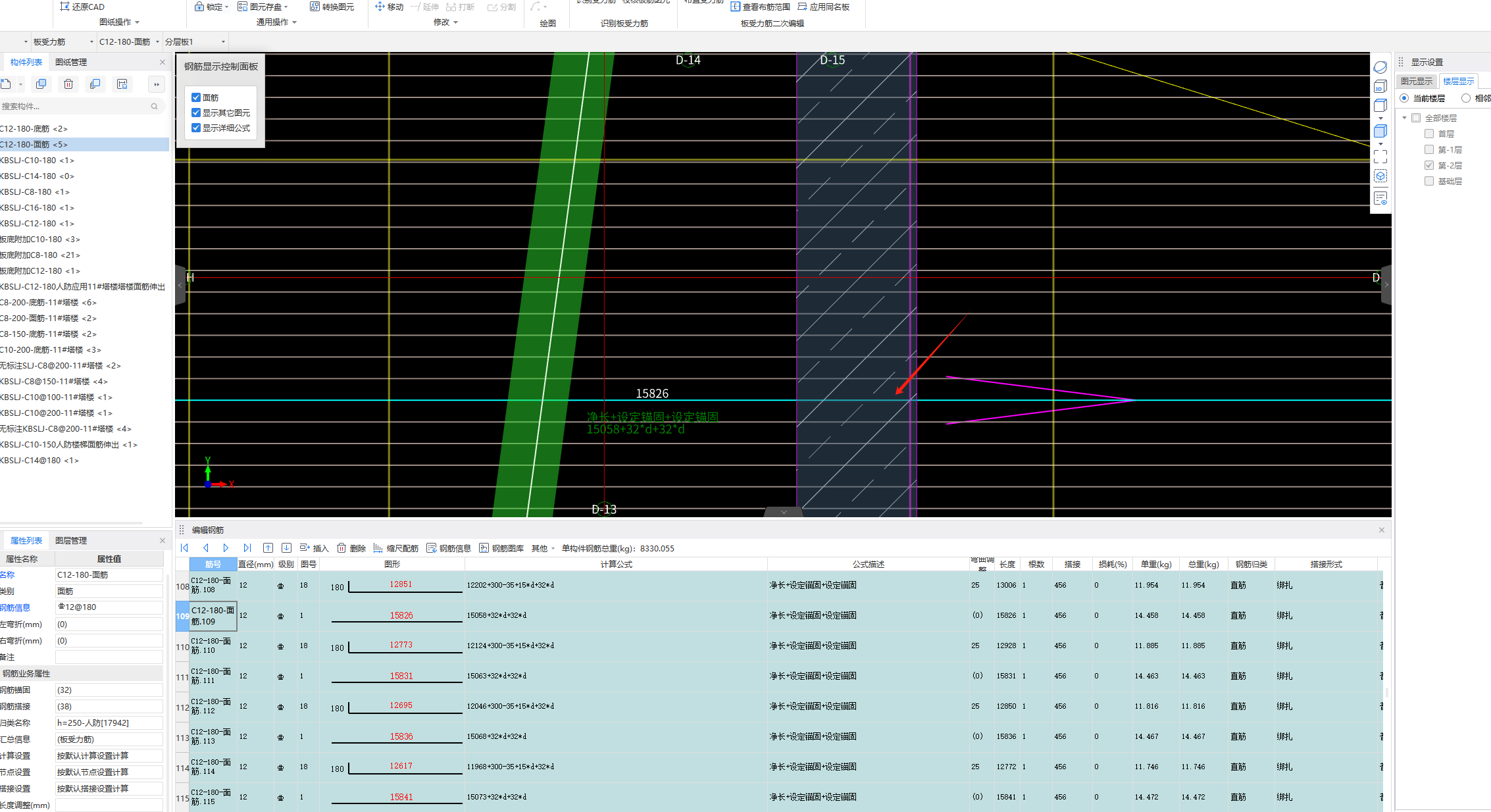Open the 分层板1 dropdown
Image resolution: width=1491 pixels, height=812 pixels.
223,42
